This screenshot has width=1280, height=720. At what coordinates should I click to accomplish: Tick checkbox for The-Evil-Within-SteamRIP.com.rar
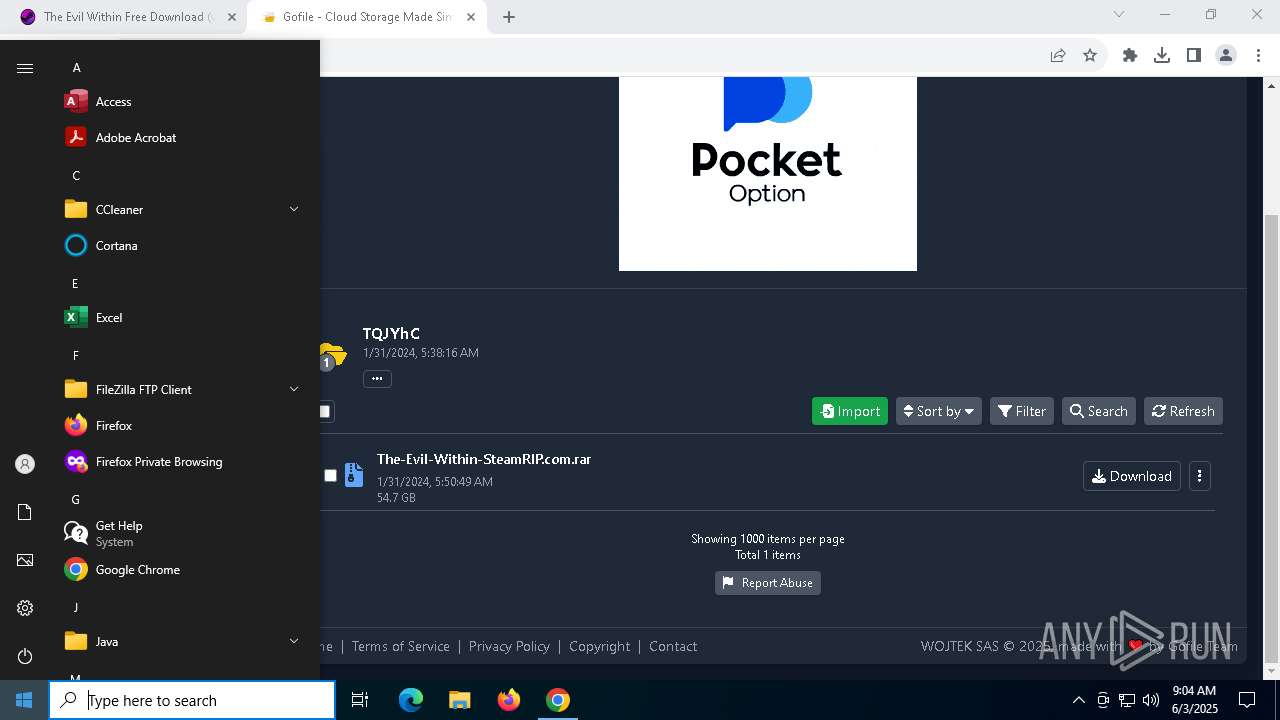[330, 476]
